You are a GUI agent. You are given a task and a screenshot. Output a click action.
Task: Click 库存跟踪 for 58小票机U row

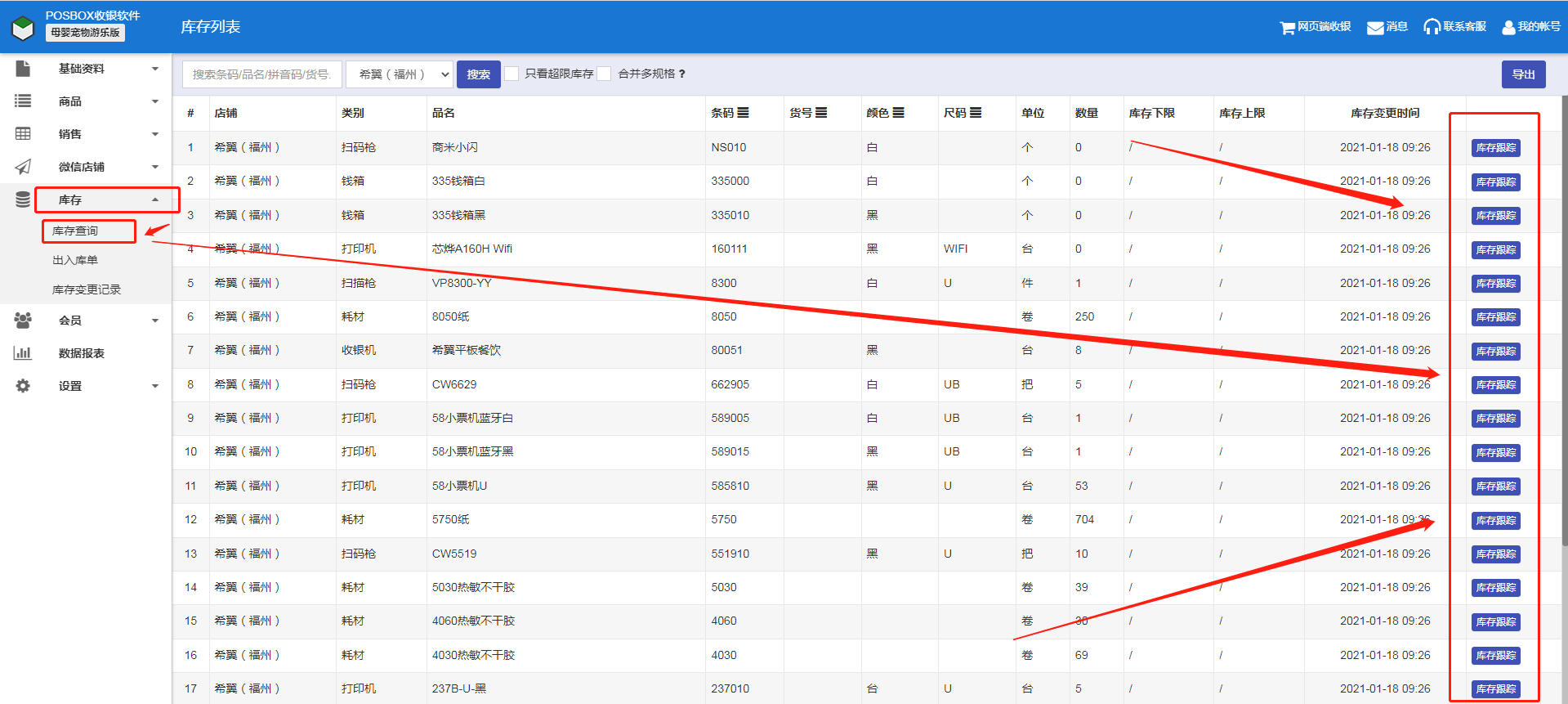(x=1496, y=487)
